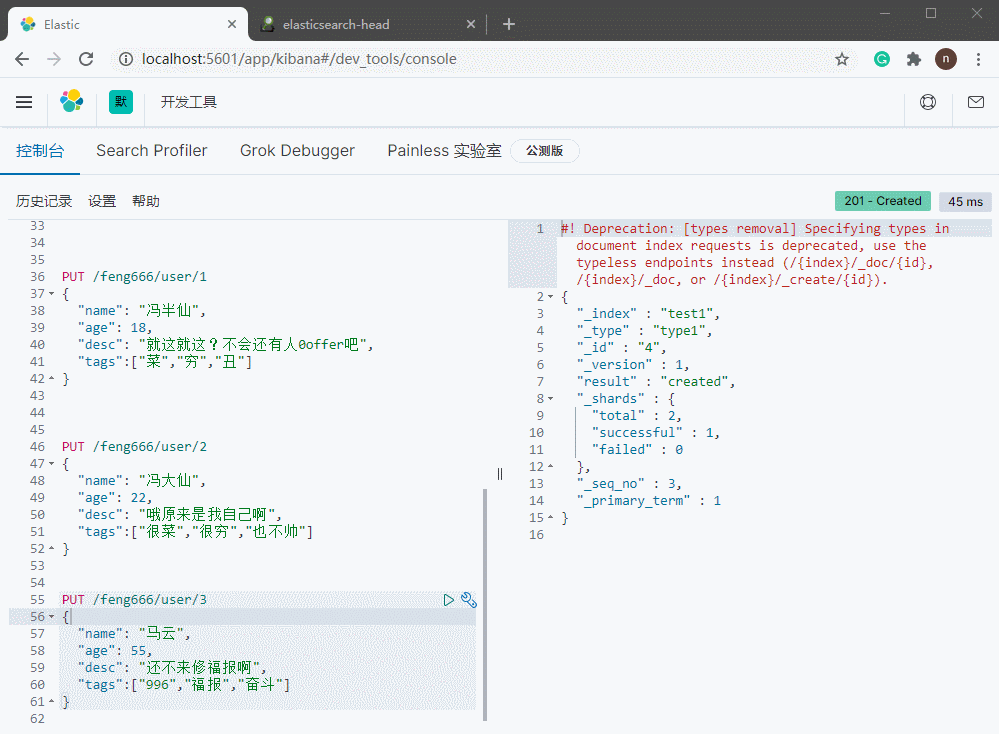Collapse the block ending at editor line 61

pos(52,702)
